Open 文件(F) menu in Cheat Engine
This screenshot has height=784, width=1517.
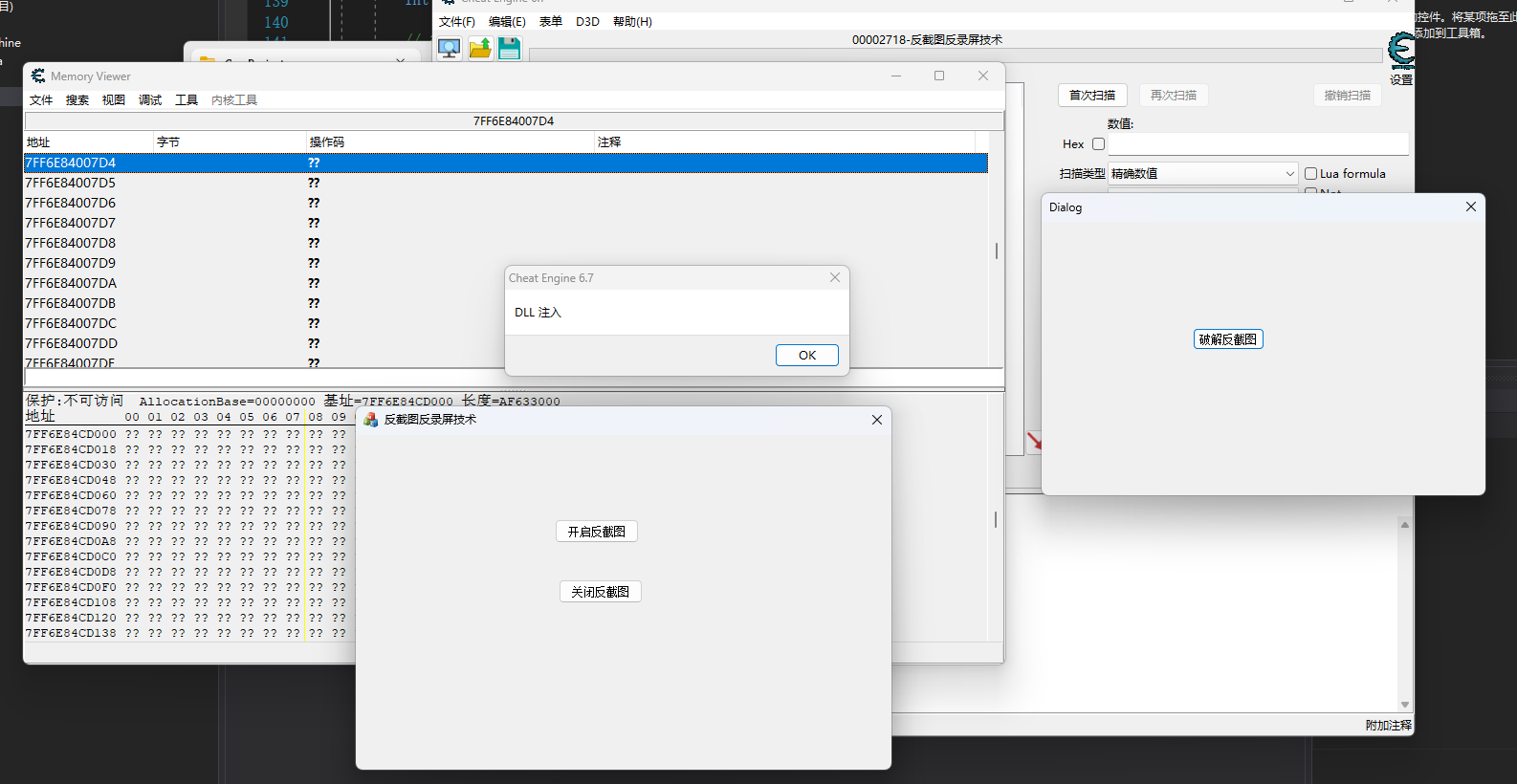click(457, 21)
